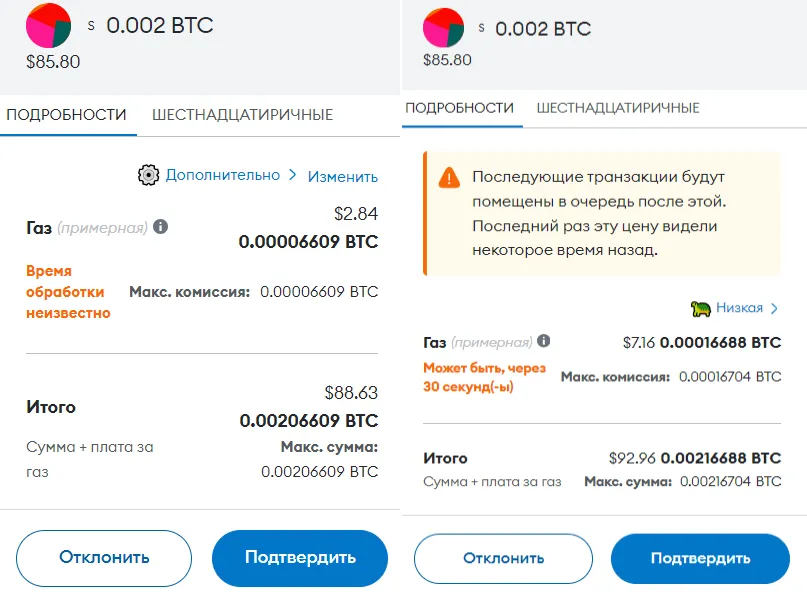Click the turtle low-fee icon

[700, 308]
